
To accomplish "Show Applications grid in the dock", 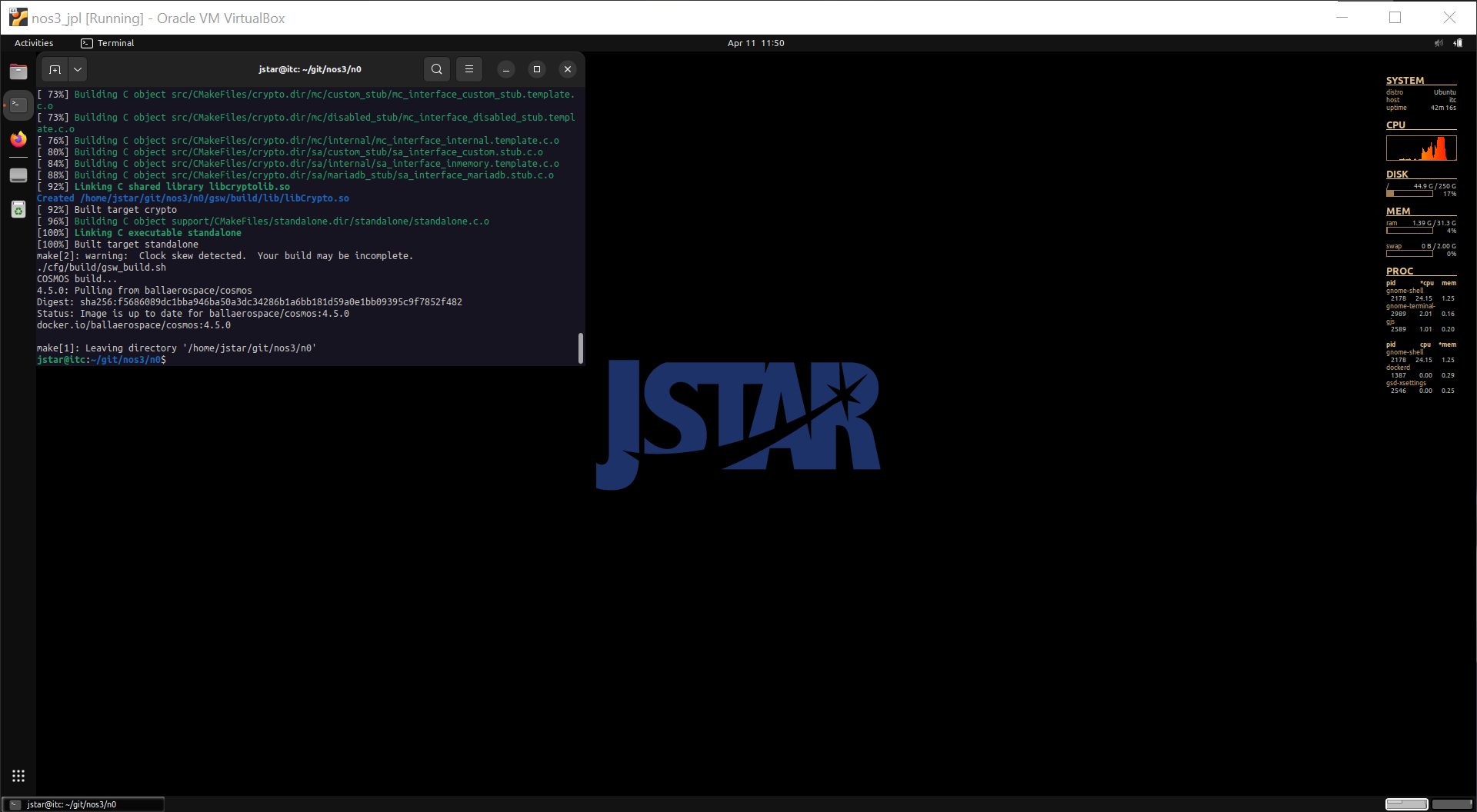I will coord(18,776).
